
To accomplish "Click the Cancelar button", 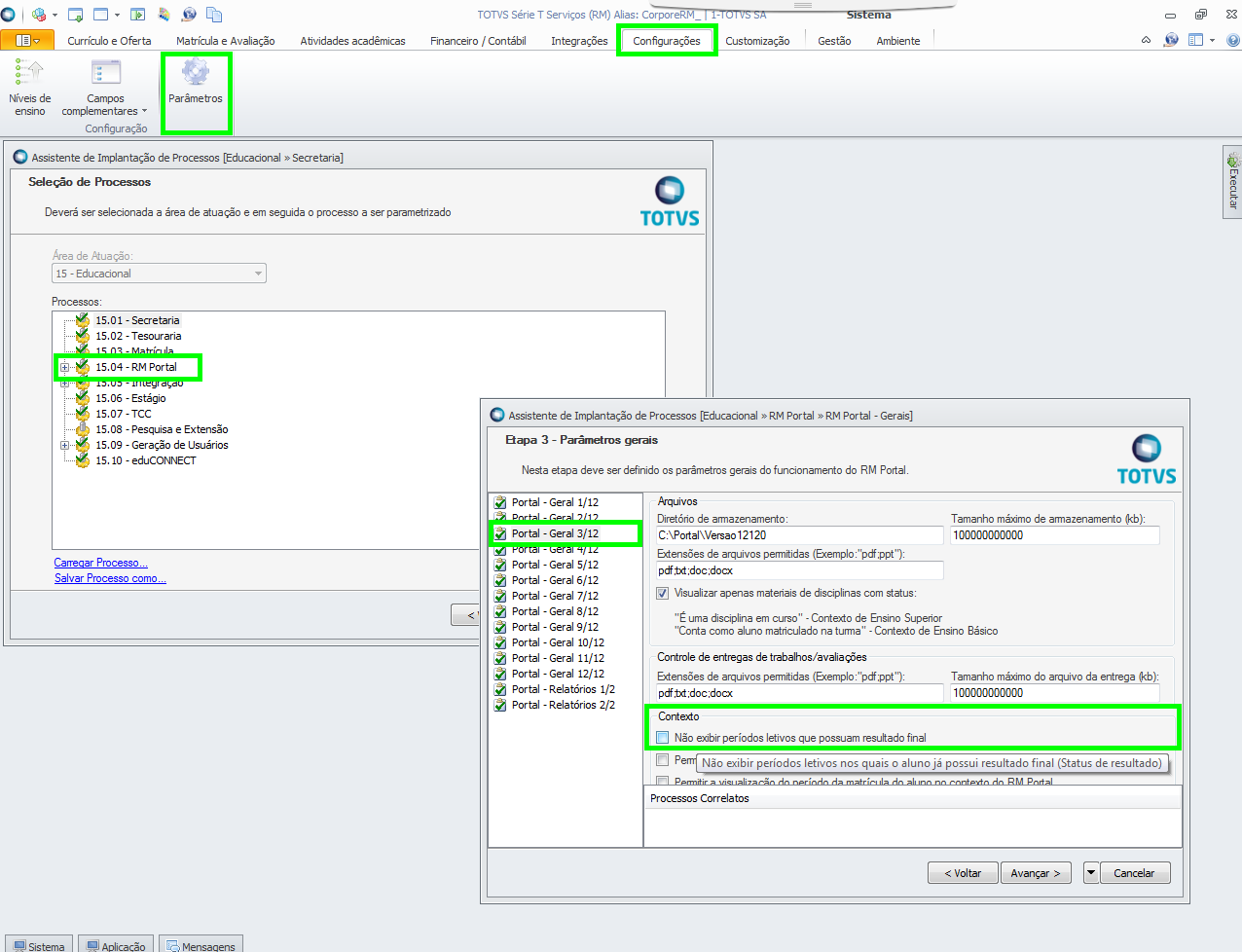I will coord(1134,873).
